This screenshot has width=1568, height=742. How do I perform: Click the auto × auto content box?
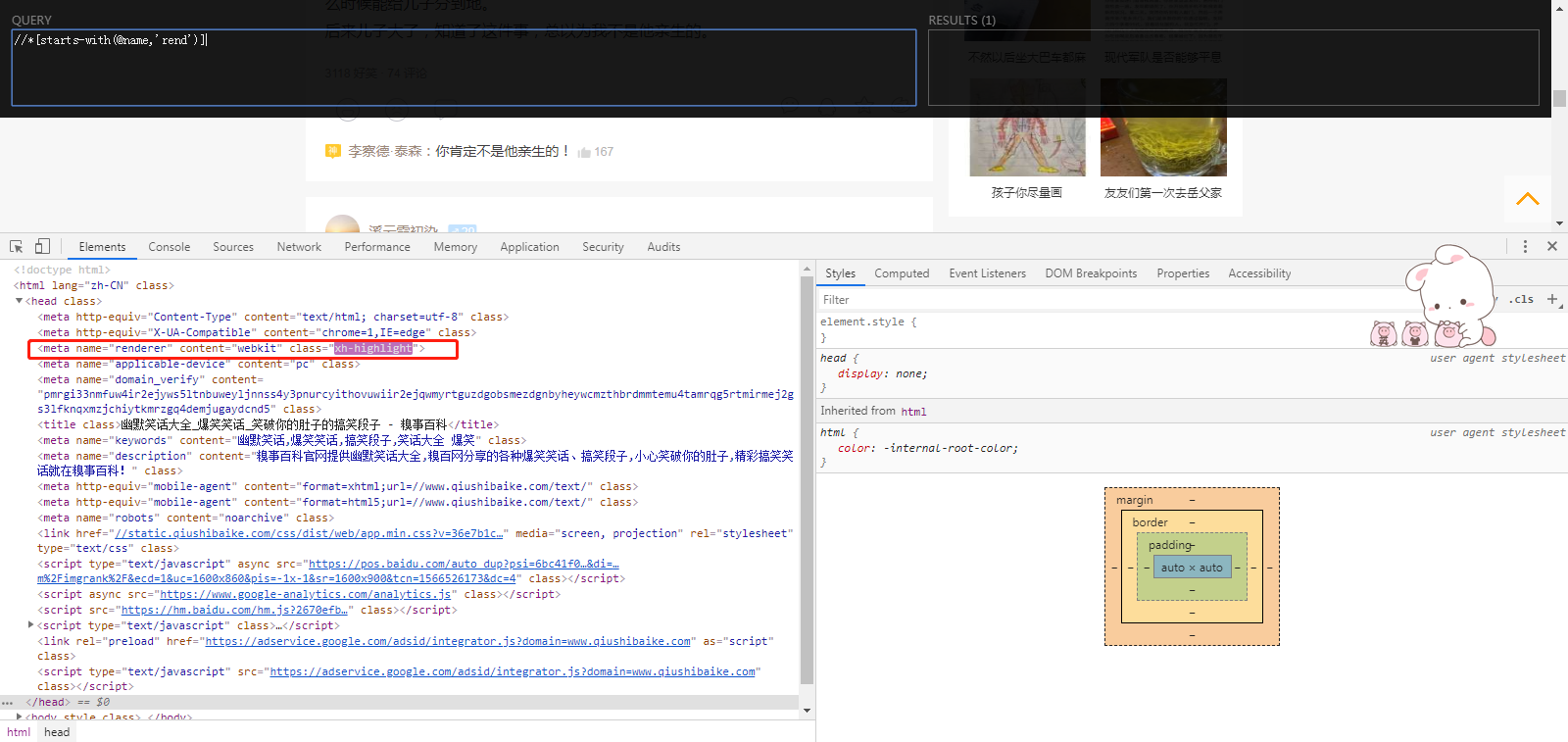[x=1192, y=568]
